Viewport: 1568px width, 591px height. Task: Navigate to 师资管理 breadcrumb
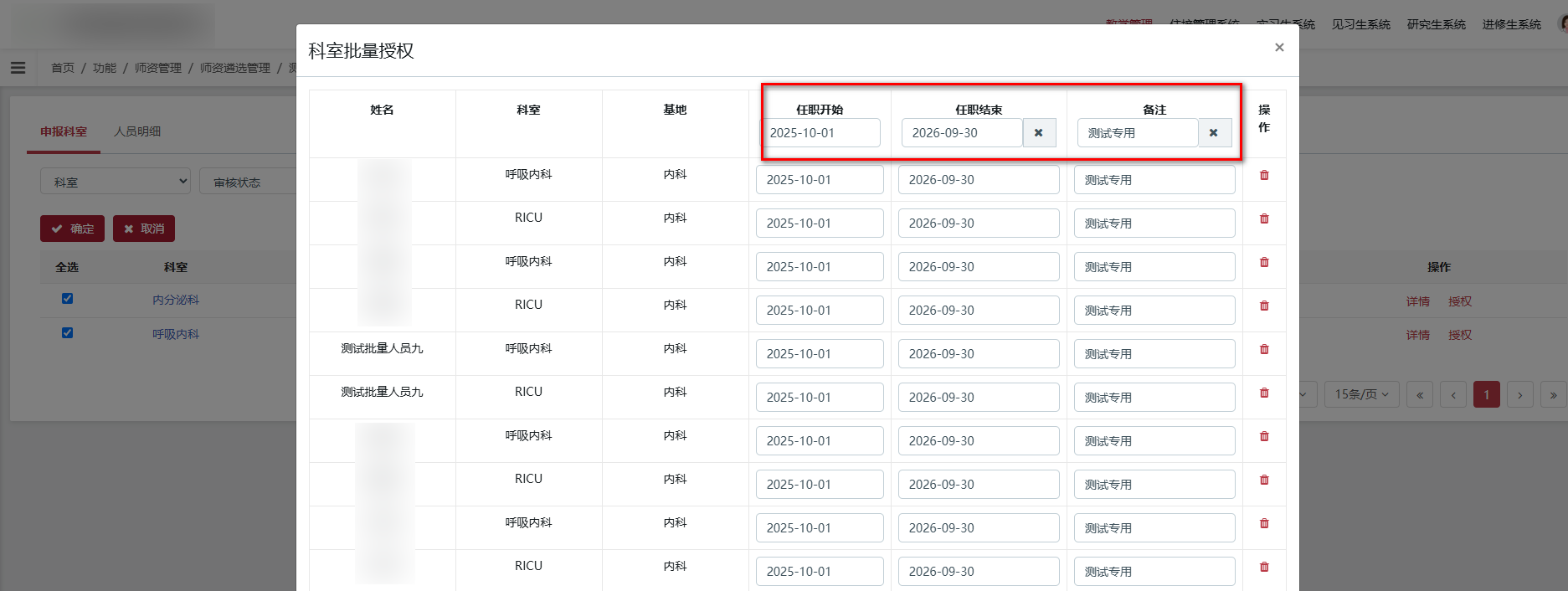pos(158,68)
